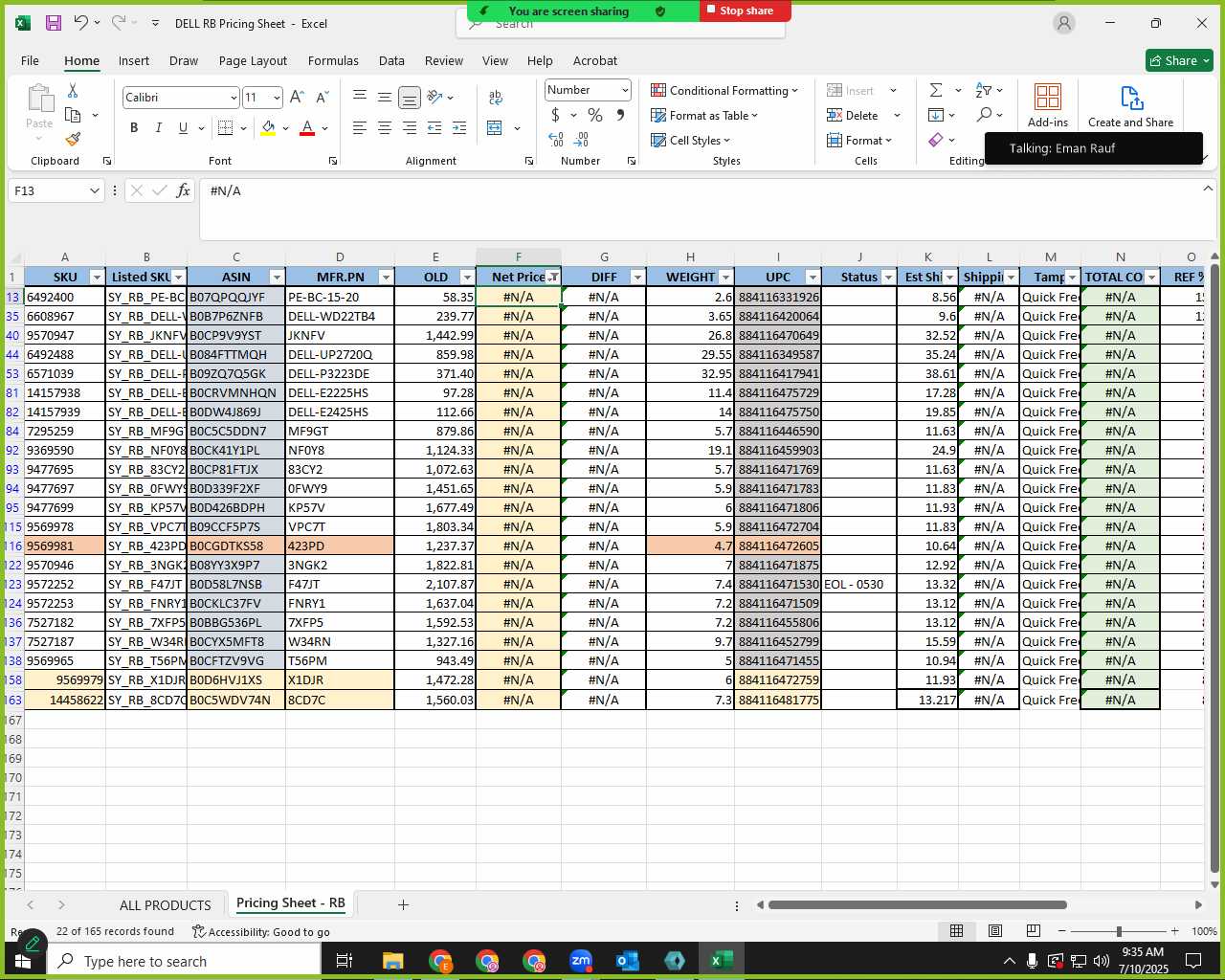Toggle bold formatting
The width and height of the screenshot is (1225, 980).
click(134, 127)
